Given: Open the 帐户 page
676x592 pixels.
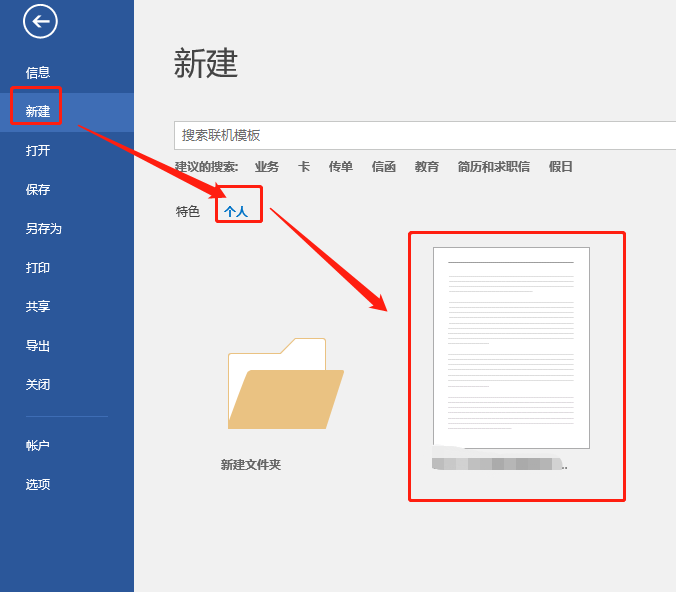Looking at the screenshot, I should click(x=38, y=445).
